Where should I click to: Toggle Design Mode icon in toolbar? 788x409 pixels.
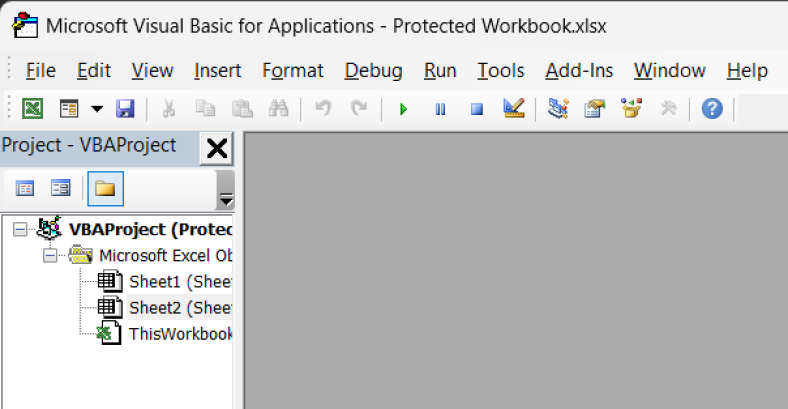(514, 108)
